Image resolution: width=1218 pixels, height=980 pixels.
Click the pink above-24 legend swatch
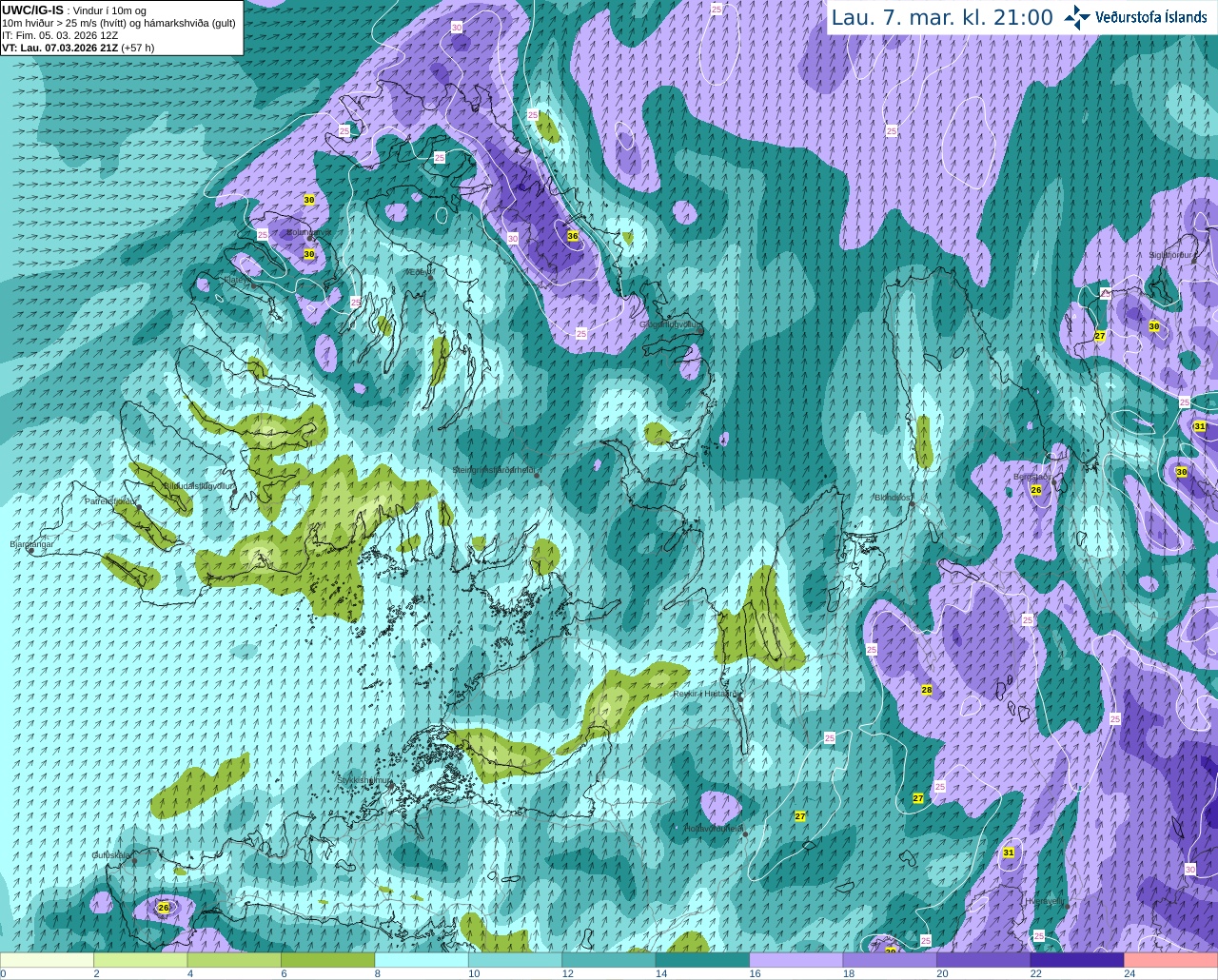(x=1170, y=959)
